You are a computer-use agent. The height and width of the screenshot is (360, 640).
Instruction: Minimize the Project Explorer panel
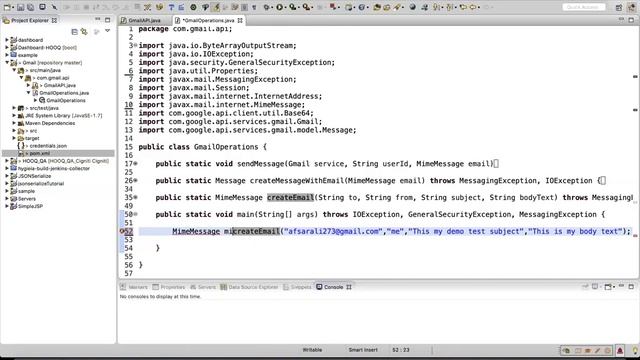[98, 20]
